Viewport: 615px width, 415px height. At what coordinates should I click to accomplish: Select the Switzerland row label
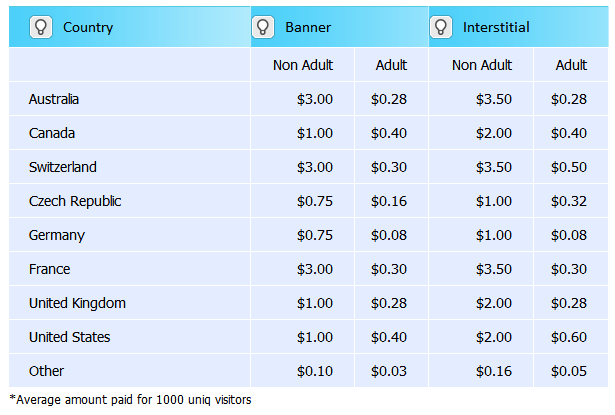63,167
